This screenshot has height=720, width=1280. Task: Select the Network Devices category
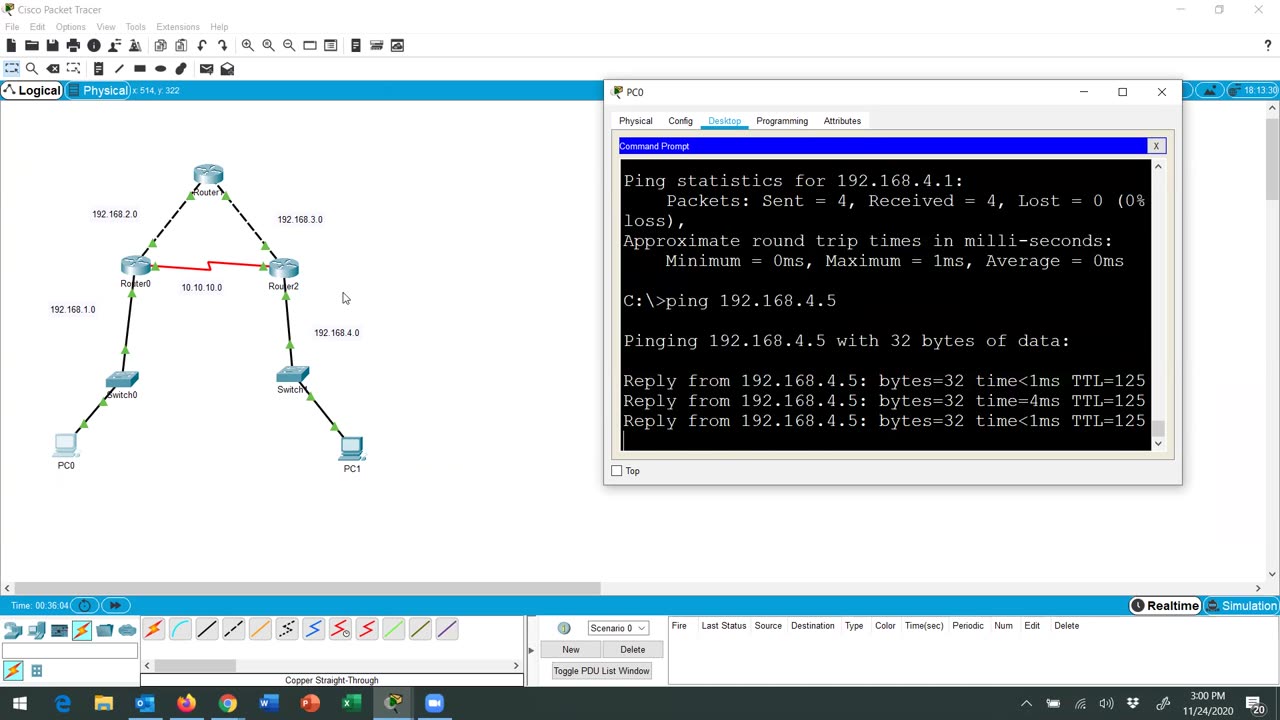pyautogui.click(x=13, y=630)
